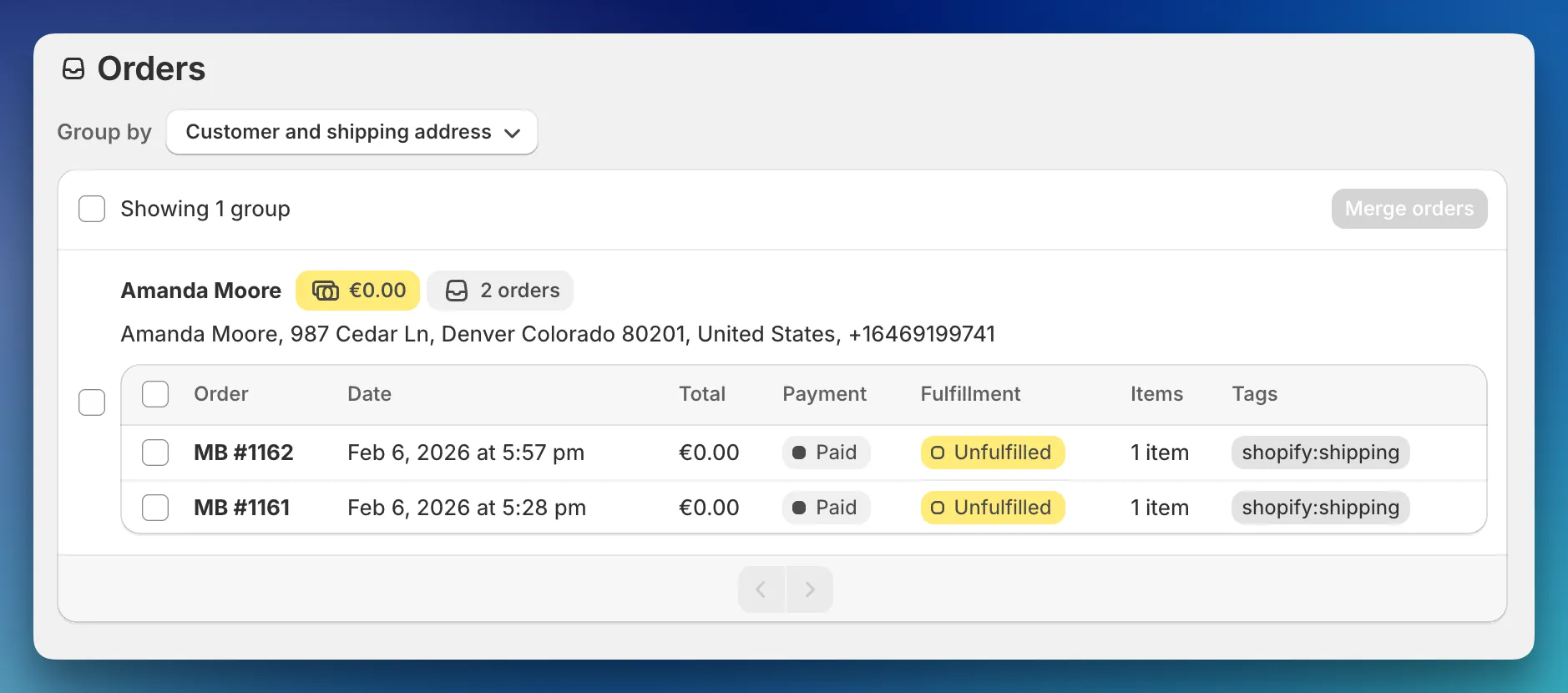Viewport: 1568px width, 693px height.
Task: Click the Orders inbox icon in header
Action: [73, 68]
